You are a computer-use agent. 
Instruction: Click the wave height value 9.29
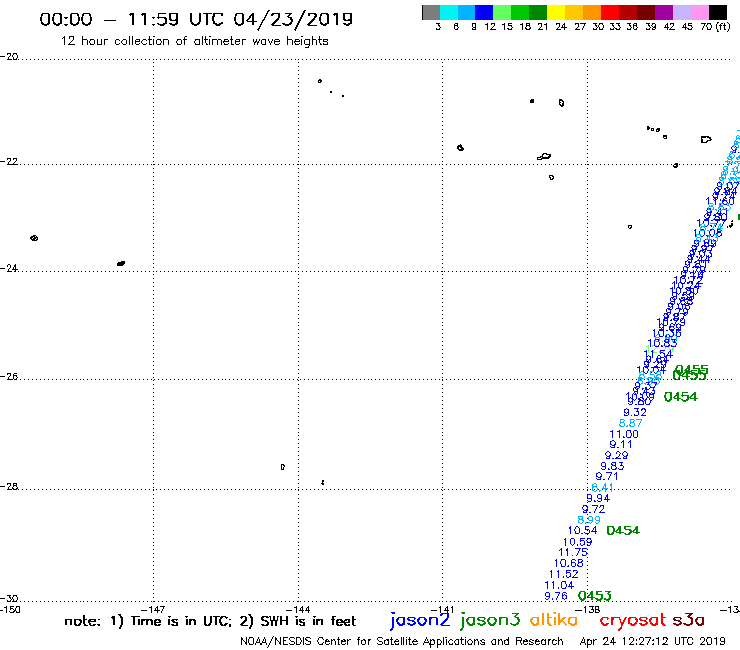pos(616,456)
